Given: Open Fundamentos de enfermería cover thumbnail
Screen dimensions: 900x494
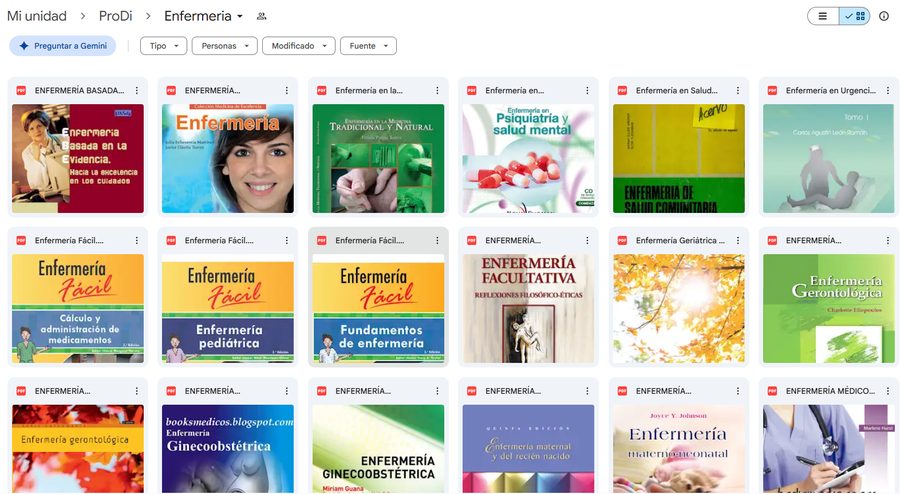Looking at the screenshot, I should click(378, 309).
